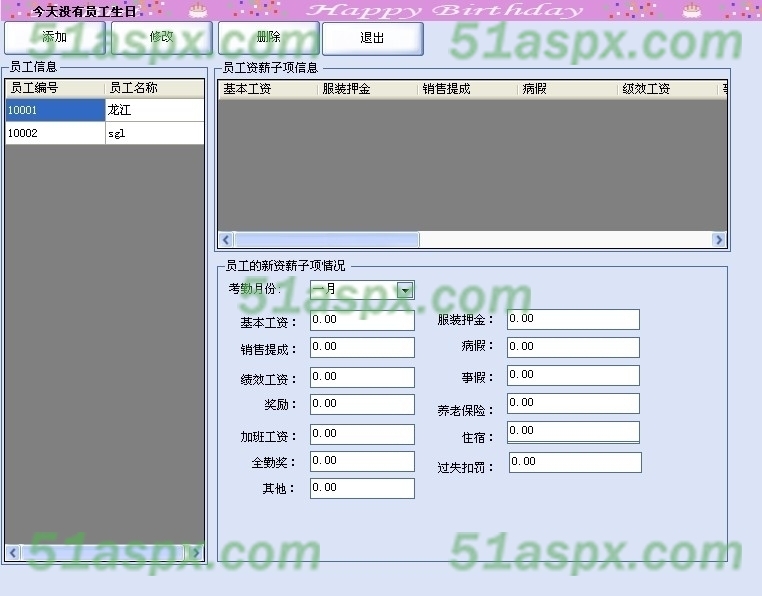Focus the 养老保险 input field

[573, 403]
